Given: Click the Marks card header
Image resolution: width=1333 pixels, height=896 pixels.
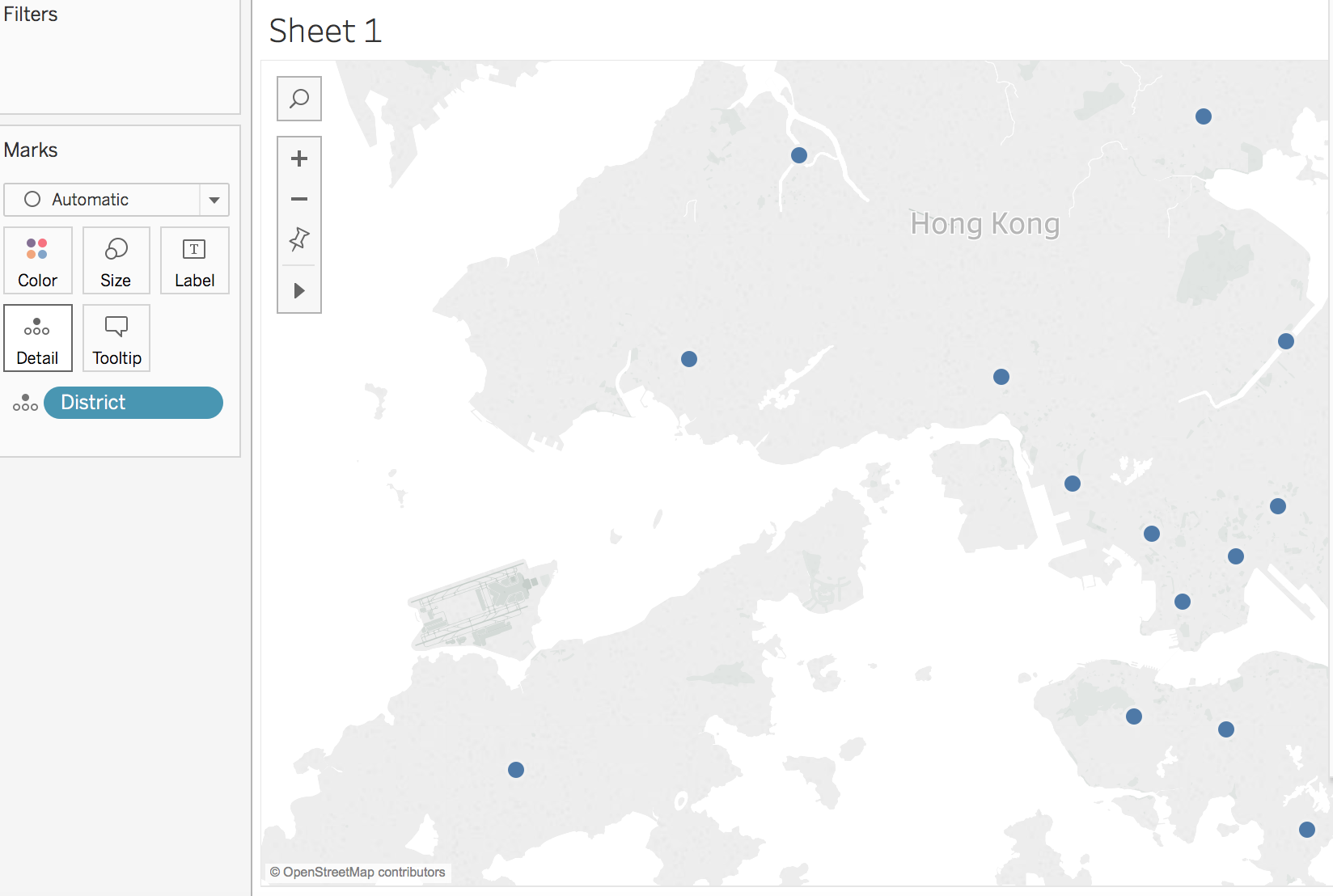Looking at the screenshot, I should coord(31,150).
